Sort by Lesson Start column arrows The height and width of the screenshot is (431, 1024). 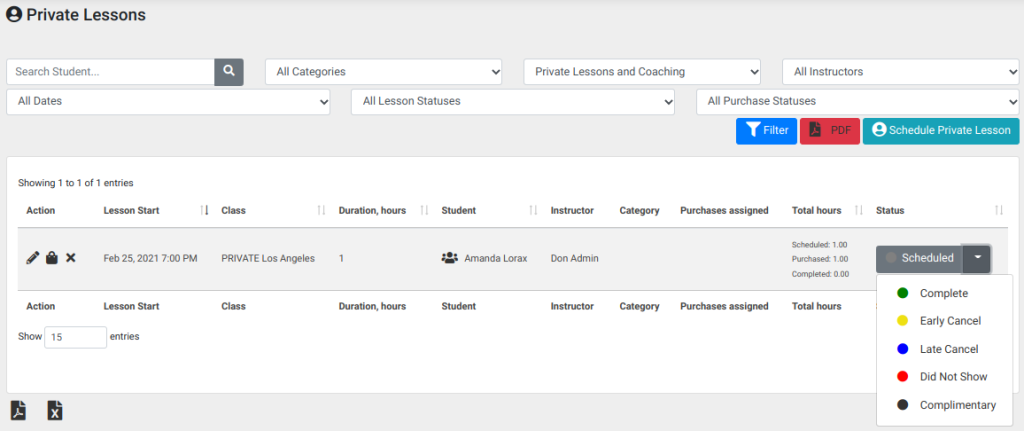[x=204, y=210]
